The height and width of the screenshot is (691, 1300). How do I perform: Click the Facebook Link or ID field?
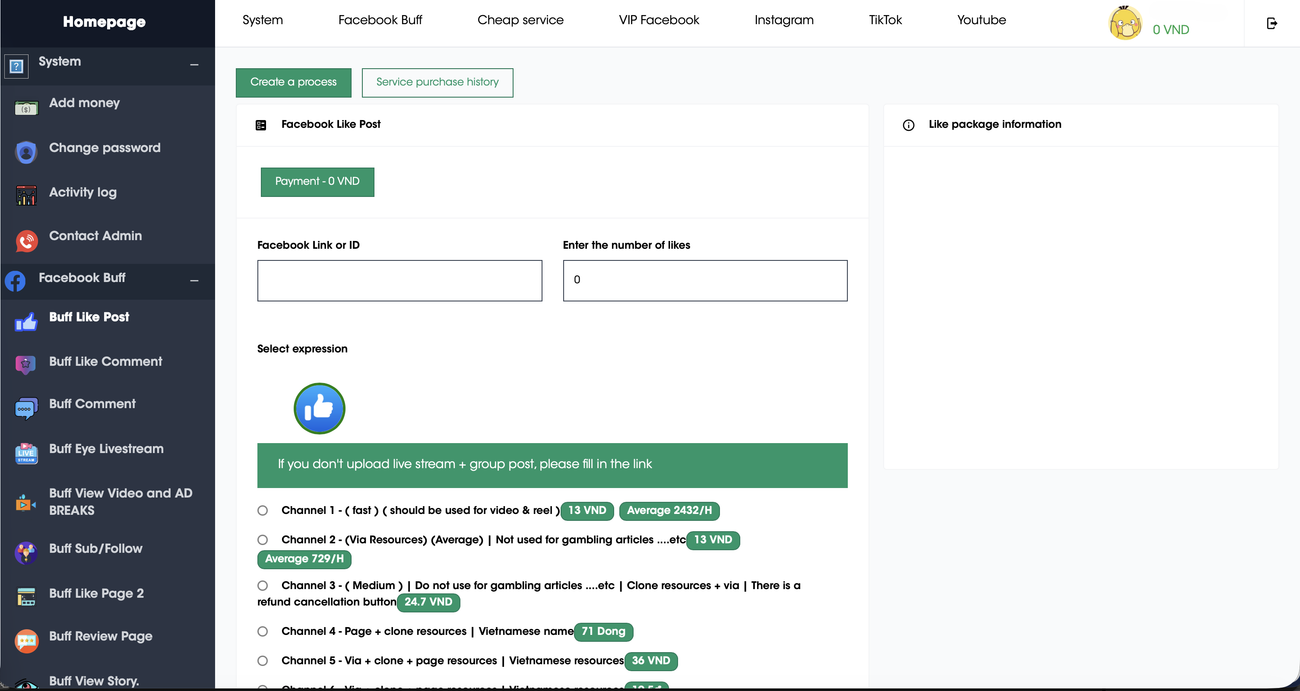pos(400,280)
